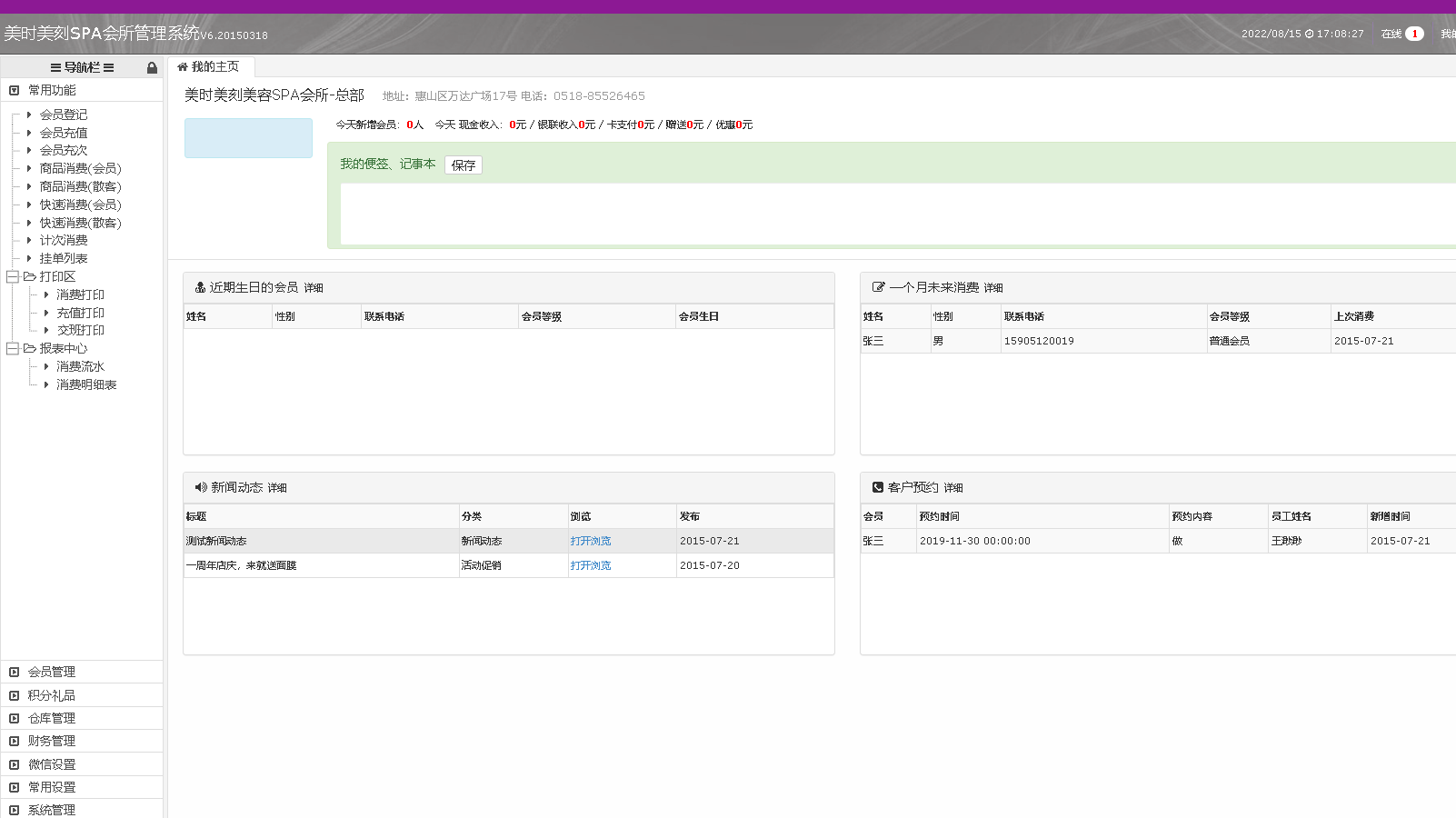Collapse the 打印区 tree node

click(x=13, y=276)
